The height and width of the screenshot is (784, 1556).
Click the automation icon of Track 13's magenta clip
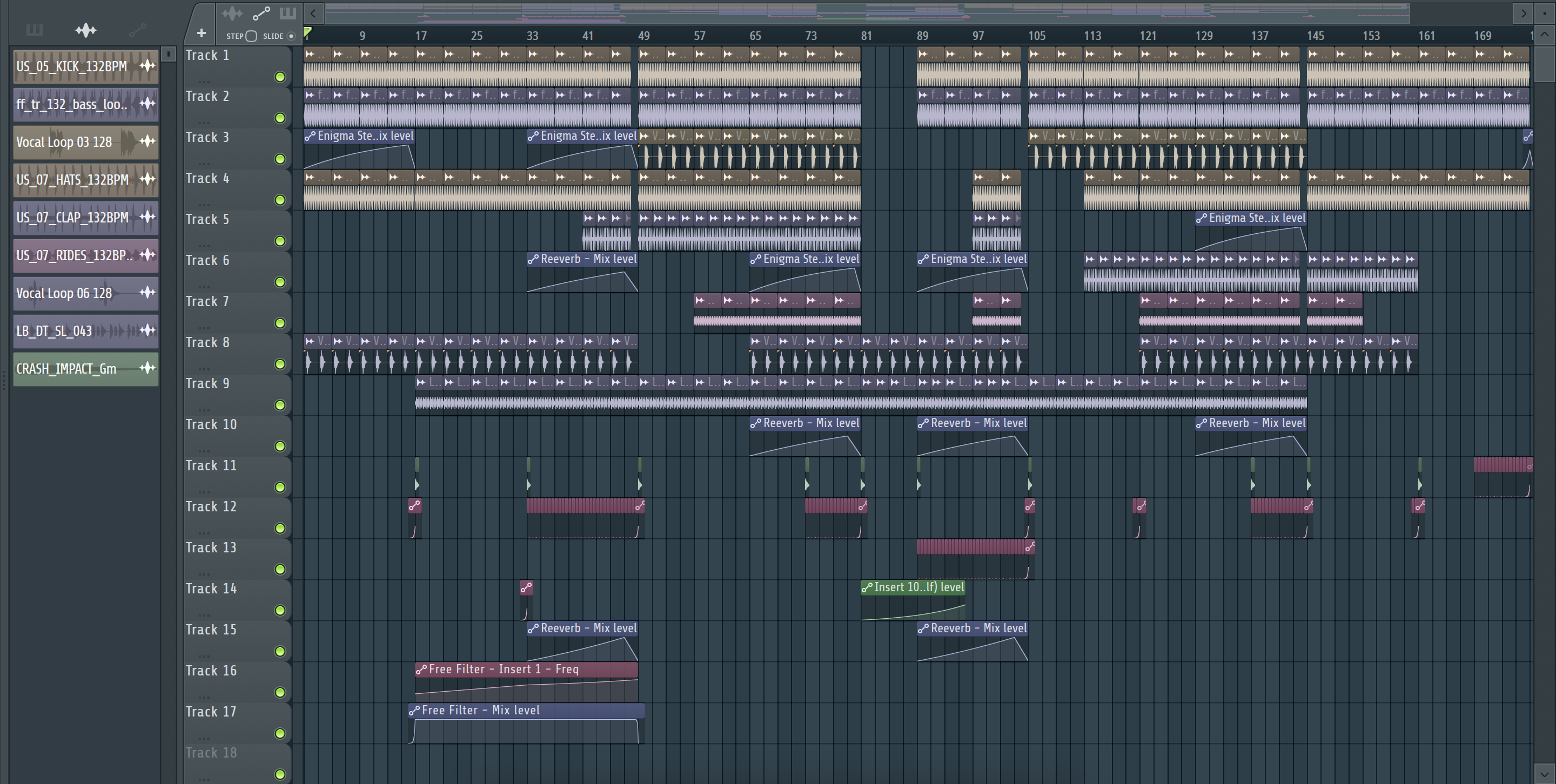pyautogui.click(x=1029, y=547)
